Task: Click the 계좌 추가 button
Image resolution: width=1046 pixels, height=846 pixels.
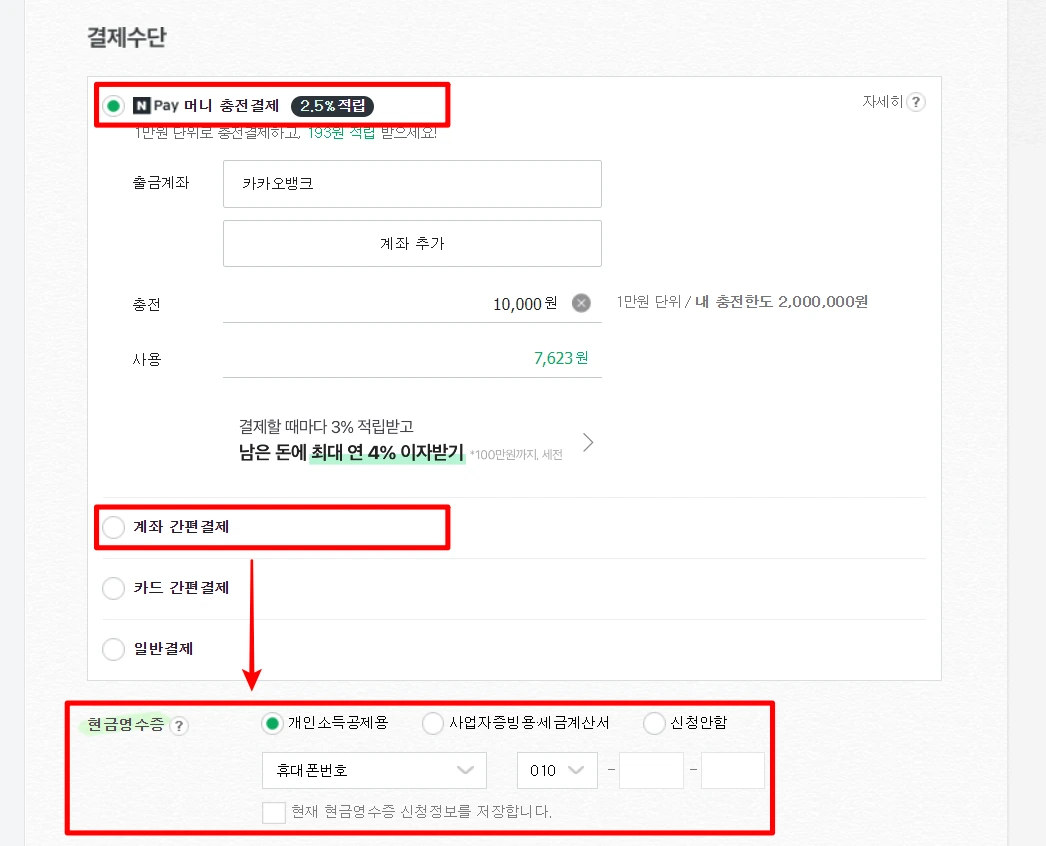Action: (x=412, y=243)
